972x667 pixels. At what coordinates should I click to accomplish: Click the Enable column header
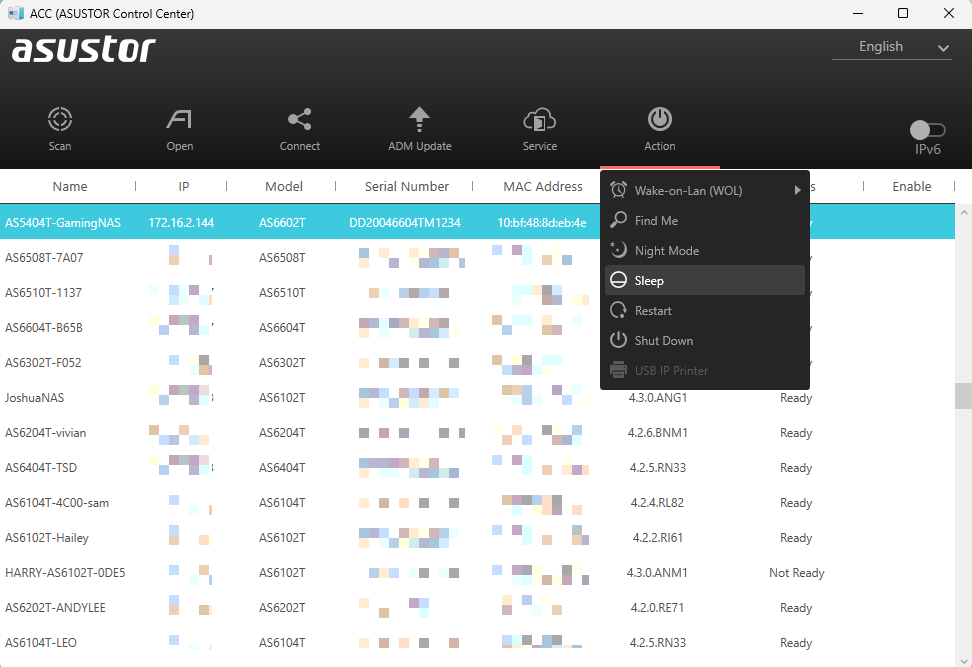912,187
